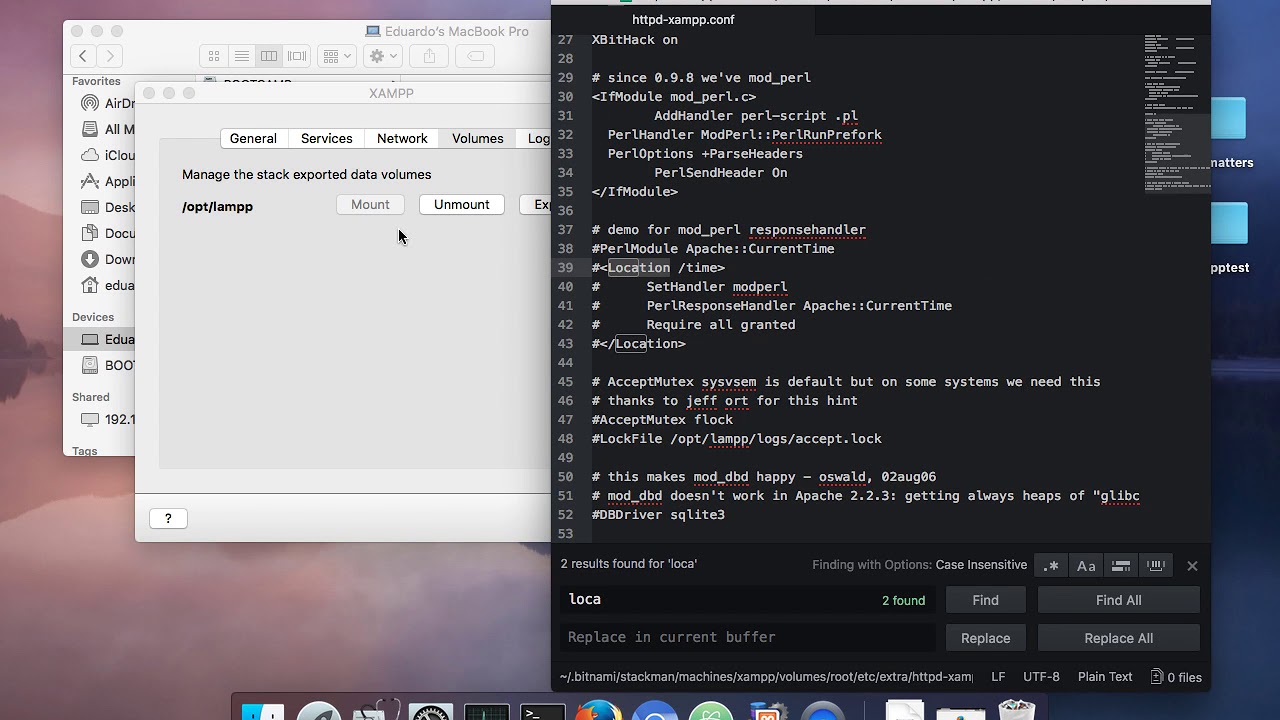This screenshot has height=720, width=1280.
Task: Open Firefox in Dock
Action: pyautogui.click(x=599, y=712)
